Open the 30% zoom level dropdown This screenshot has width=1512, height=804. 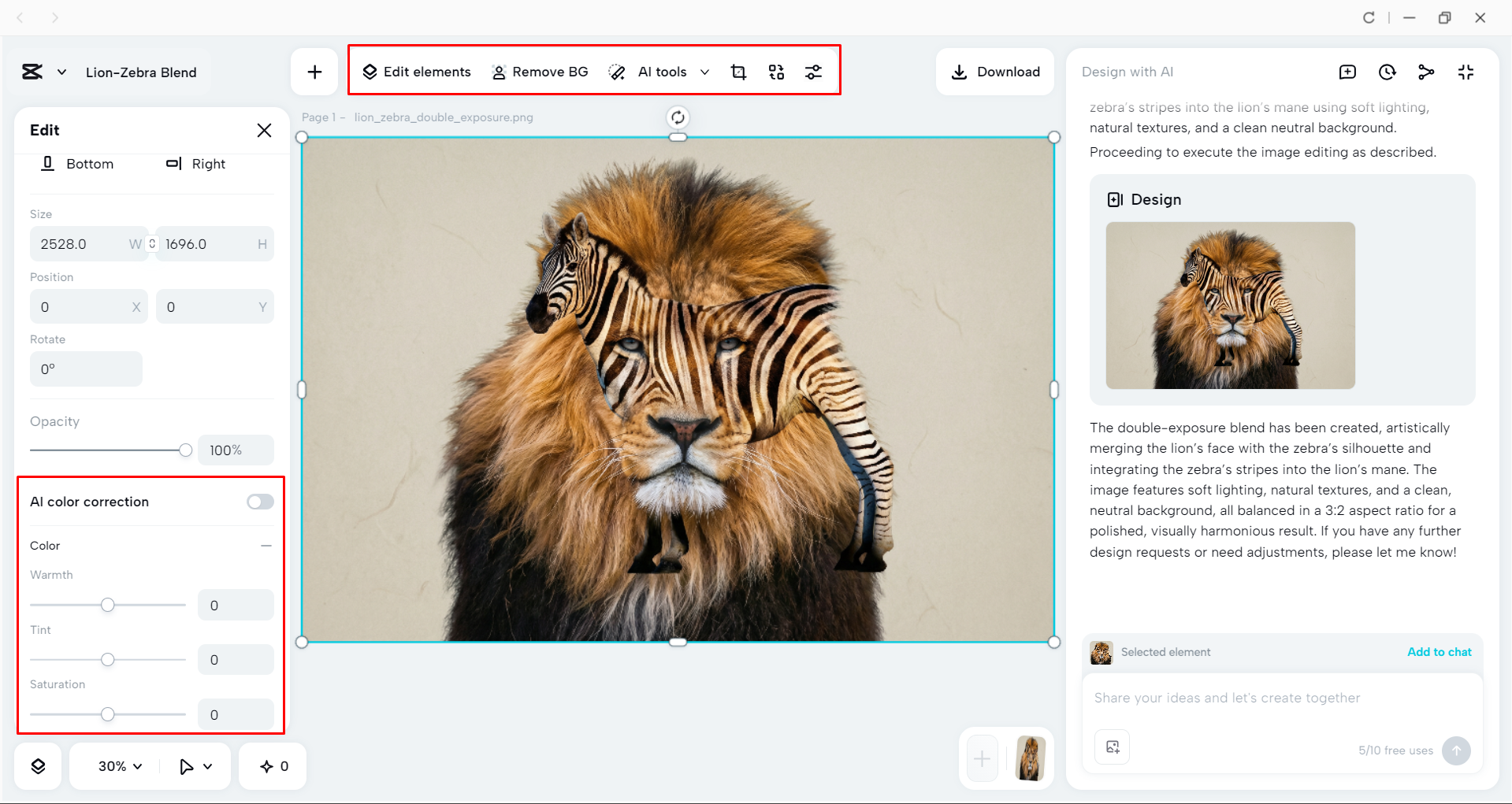click(120, 766)
